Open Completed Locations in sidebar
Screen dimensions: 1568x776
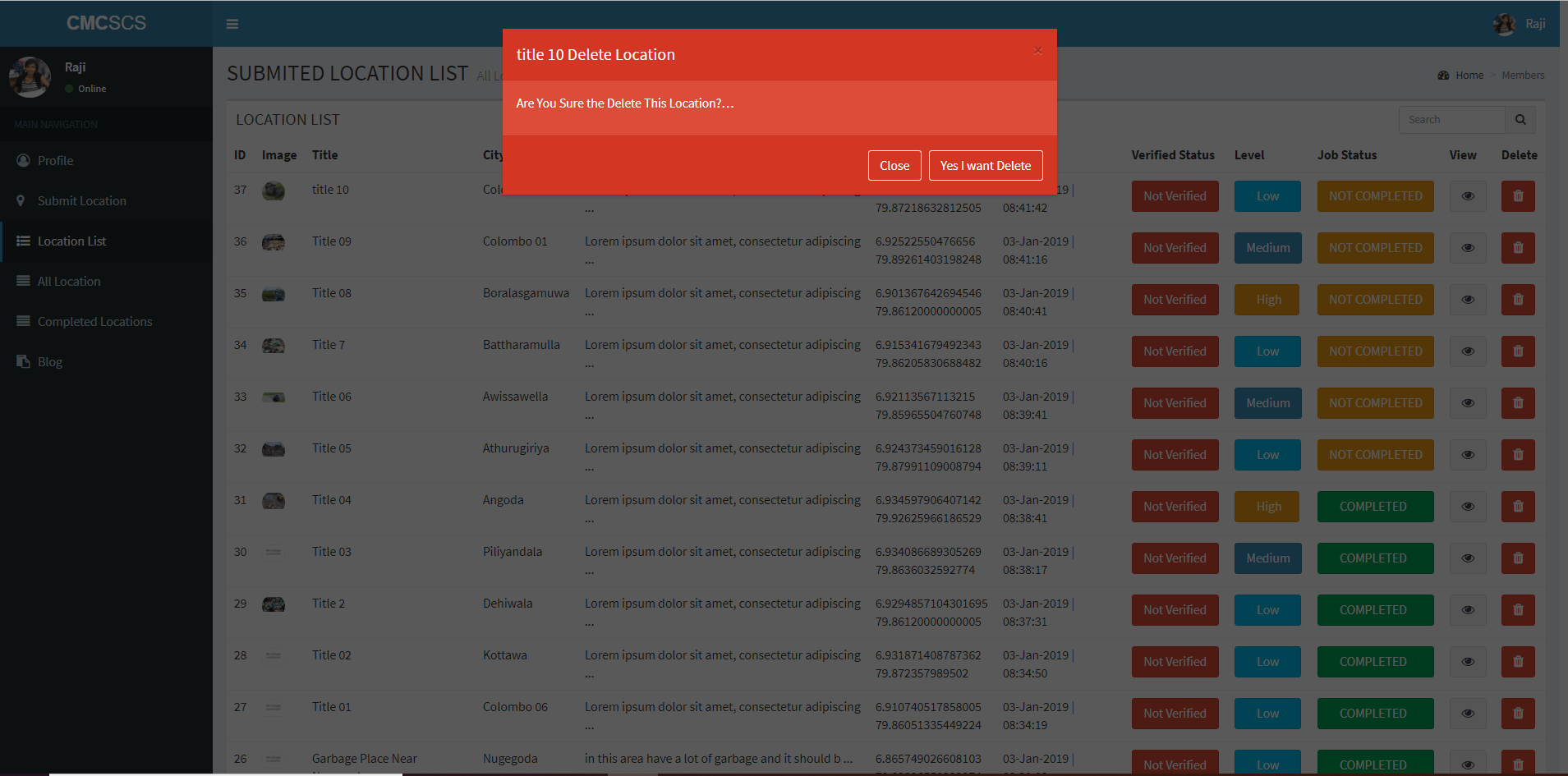106,322
